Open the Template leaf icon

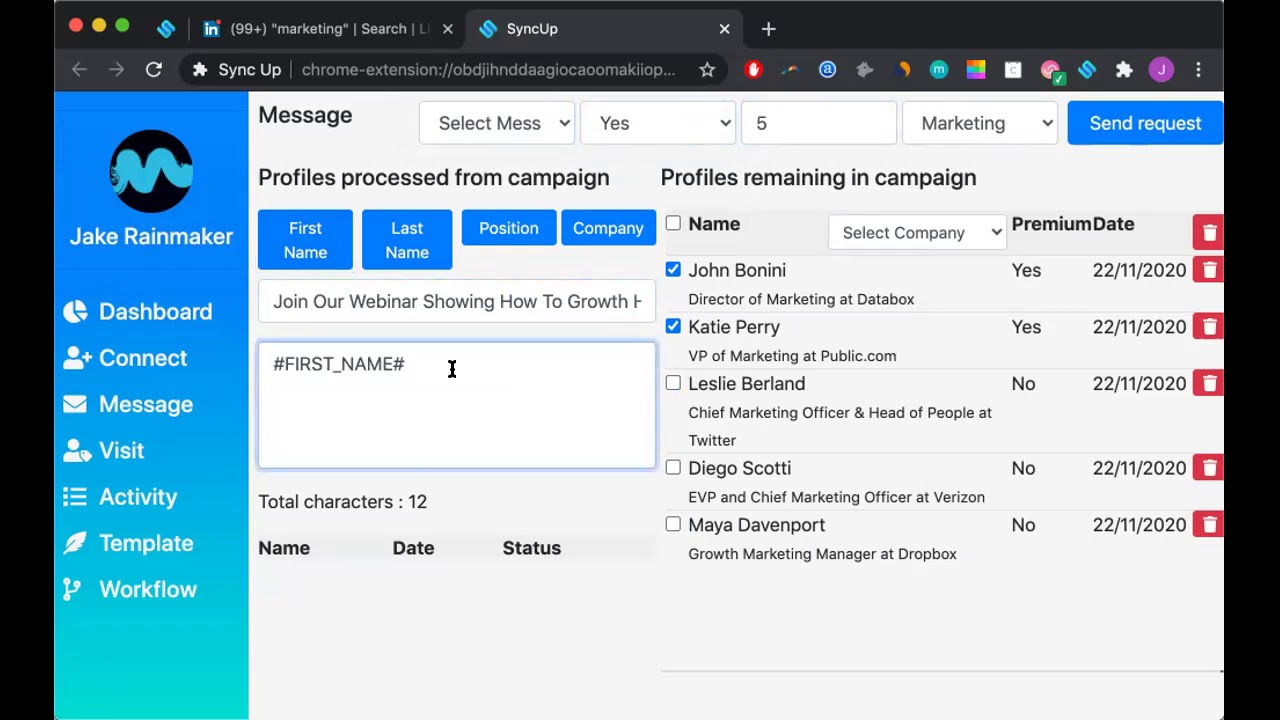tap(75, 543)
